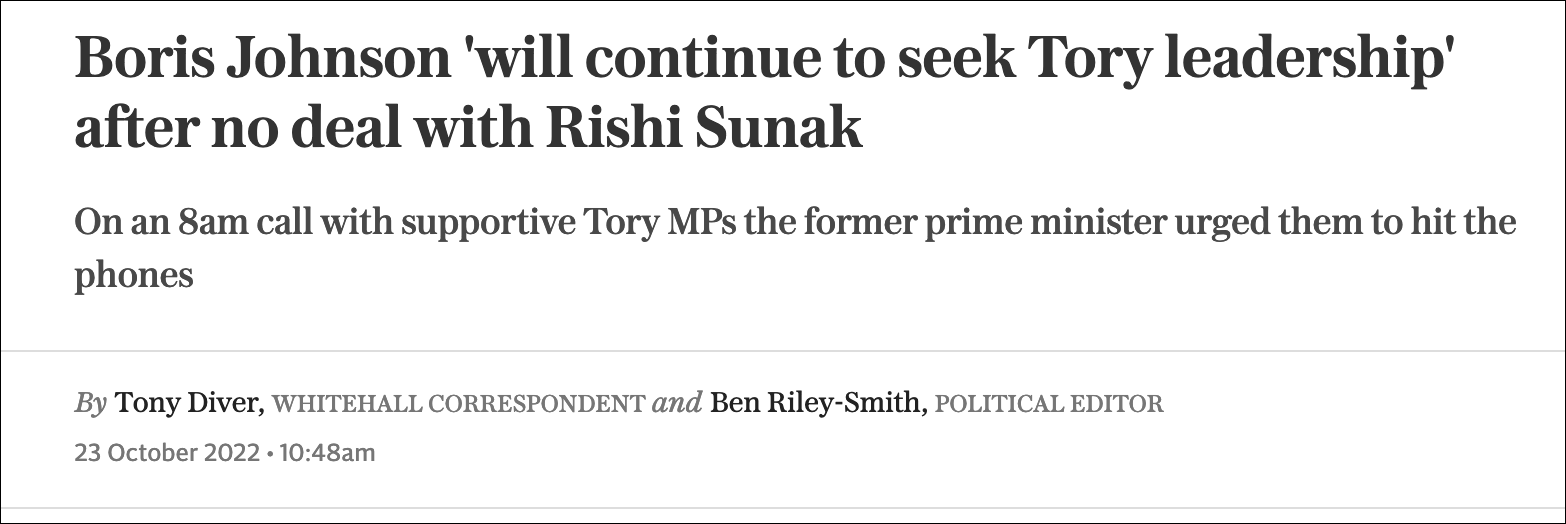Click the italic 'and' between the authors
1566x524 pixels.
677,404
